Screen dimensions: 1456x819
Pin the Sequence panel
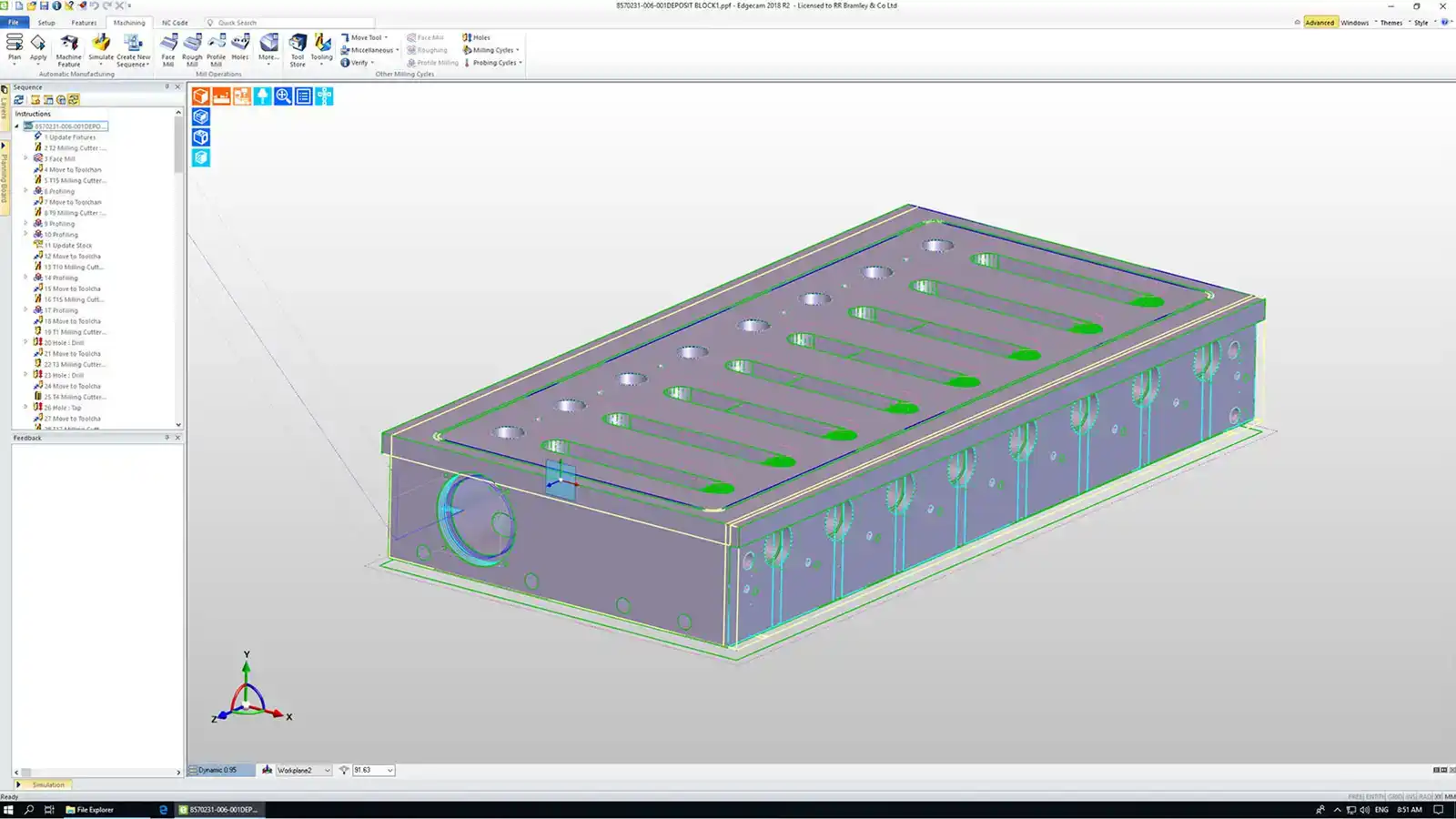tap(166, 87)
